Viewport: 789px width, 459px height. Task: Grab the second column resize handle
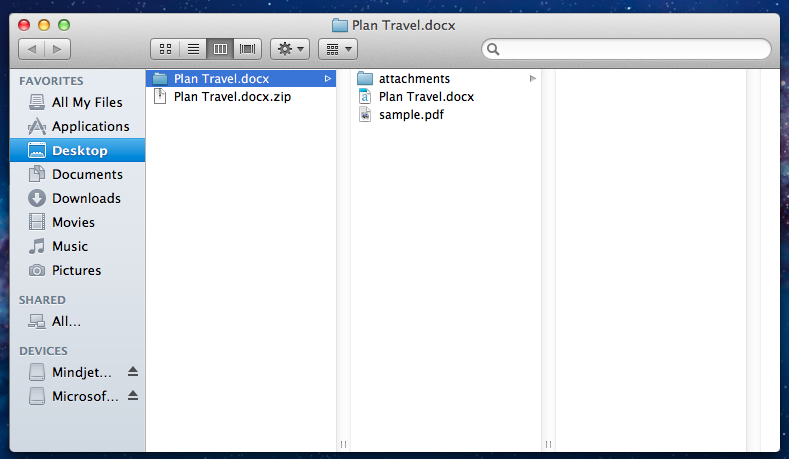pyautogui.click(x=548, y=444)
